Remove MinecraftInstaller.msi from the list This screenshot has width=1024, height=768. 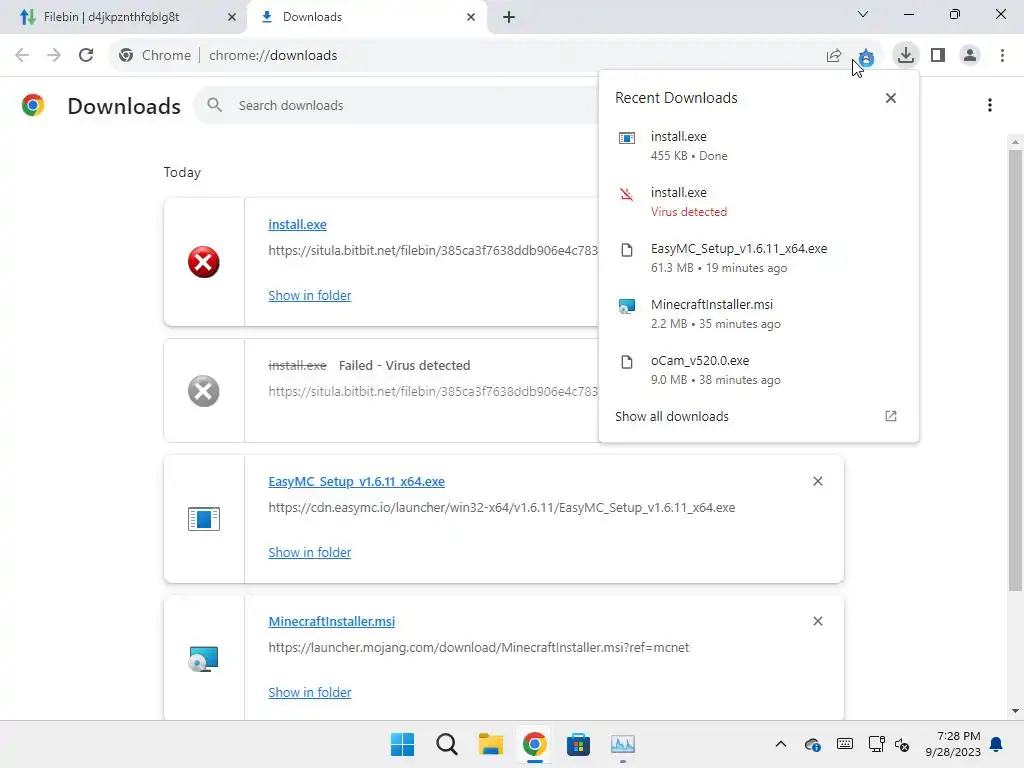[x=818, y=621]
